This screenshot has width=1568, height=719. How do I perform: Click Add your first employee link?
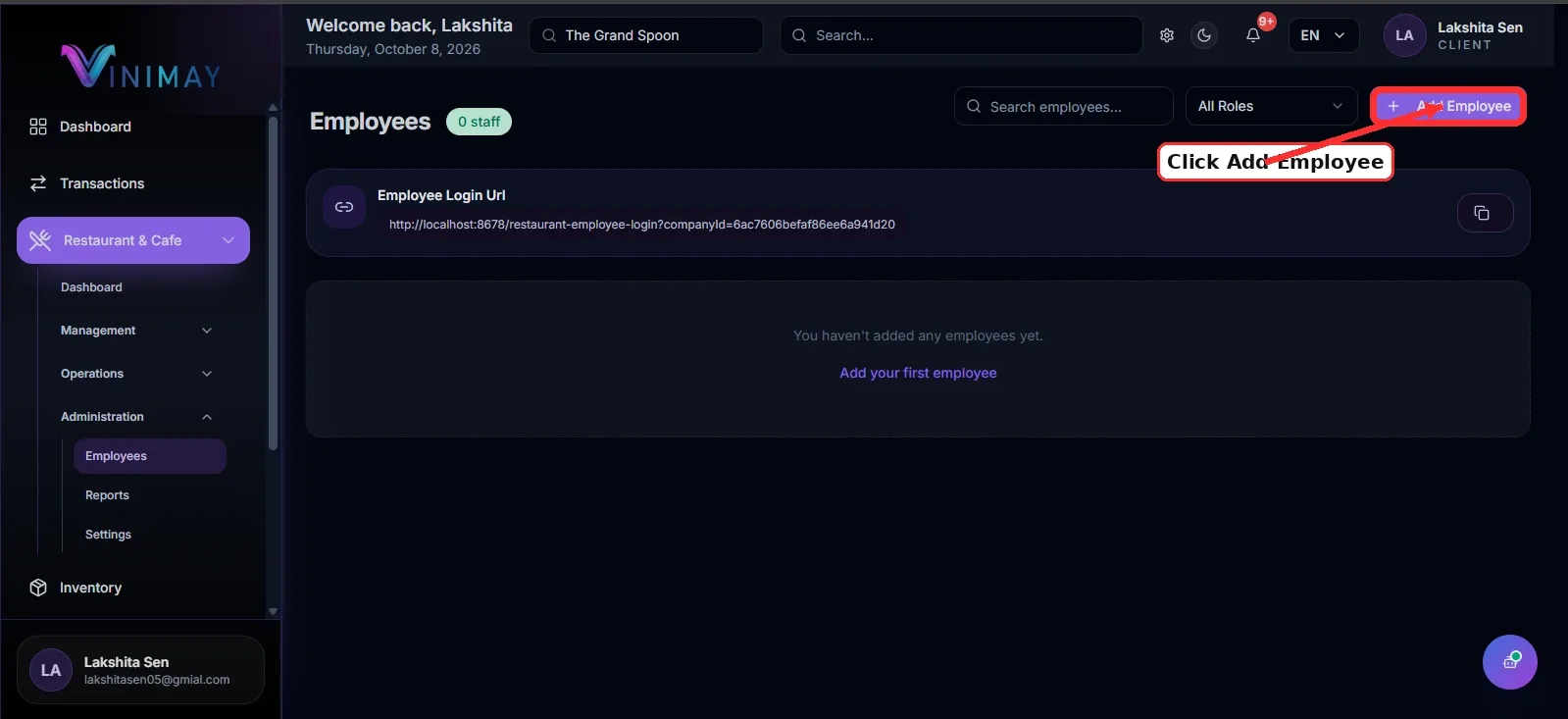pyautogui.click(x=918, y=373)
